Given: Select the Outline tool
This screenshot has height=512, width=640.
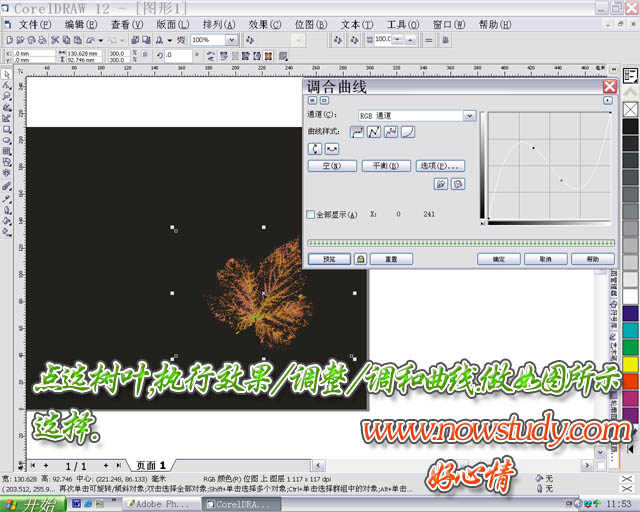Looking at the screenshot, I should click(7, 210).
